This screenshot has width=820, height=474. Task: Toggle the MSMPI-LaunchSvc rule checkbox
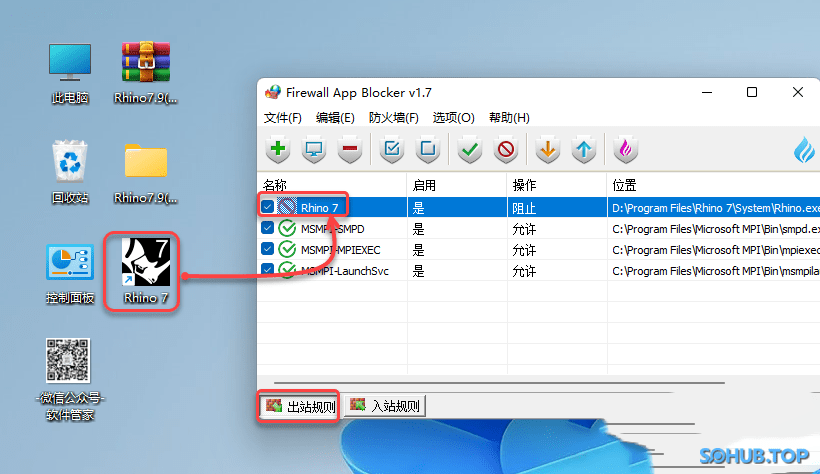(267, 270)
